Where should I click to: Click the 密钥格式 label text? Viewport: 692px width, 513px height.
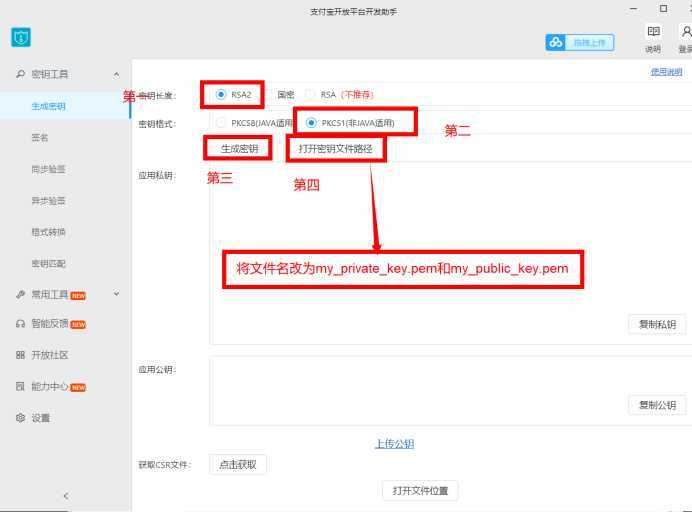[157, 124]
